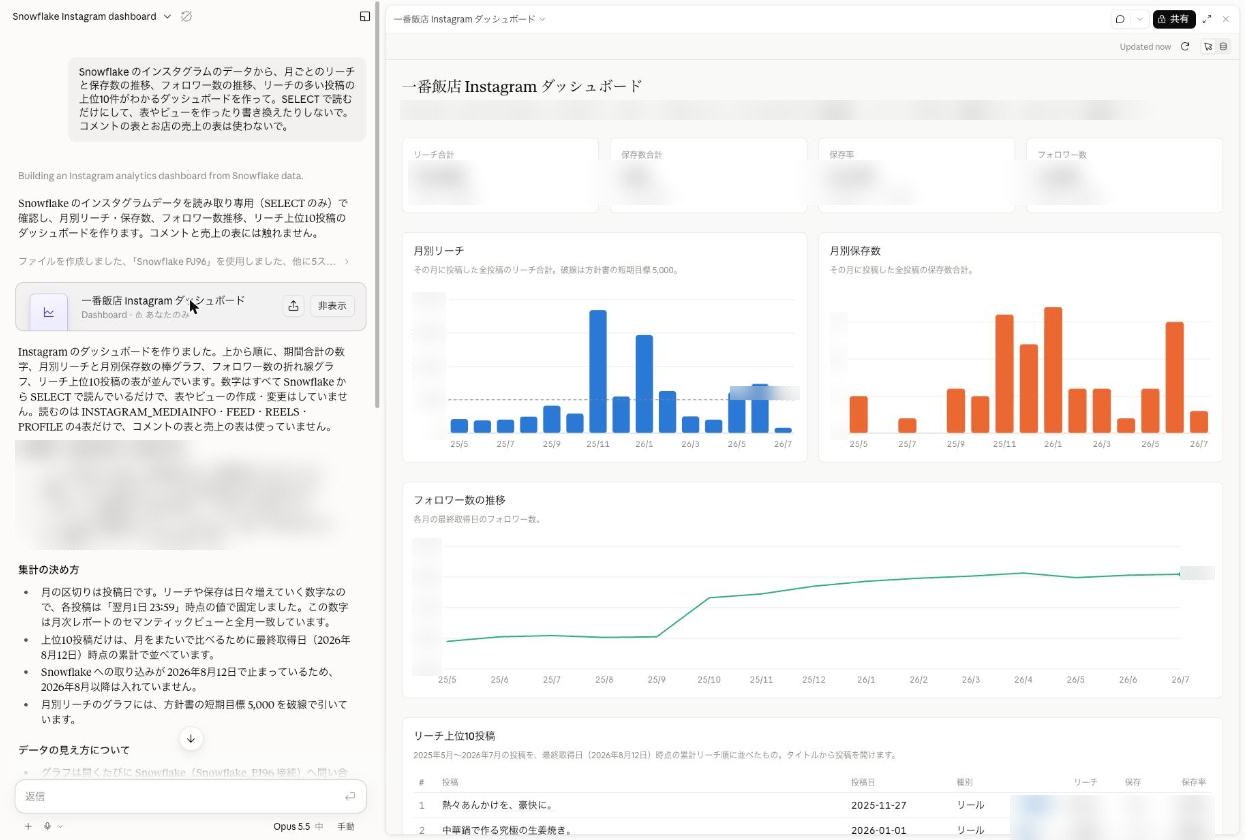Click the upload/share icon on the artifact card
Viewport: 1245px width, 840px height.
[293, 306]
